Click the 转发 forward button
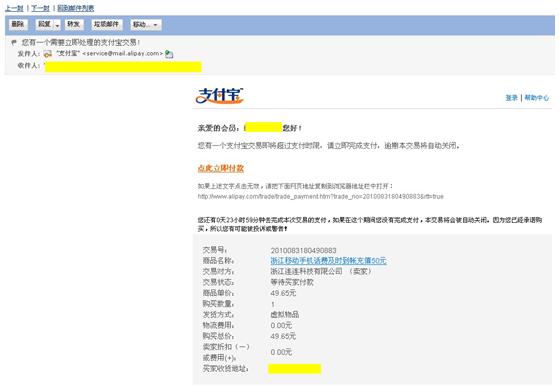Viewport: 559px width, 388px height. pyautogui.click(x=74, y=24)
